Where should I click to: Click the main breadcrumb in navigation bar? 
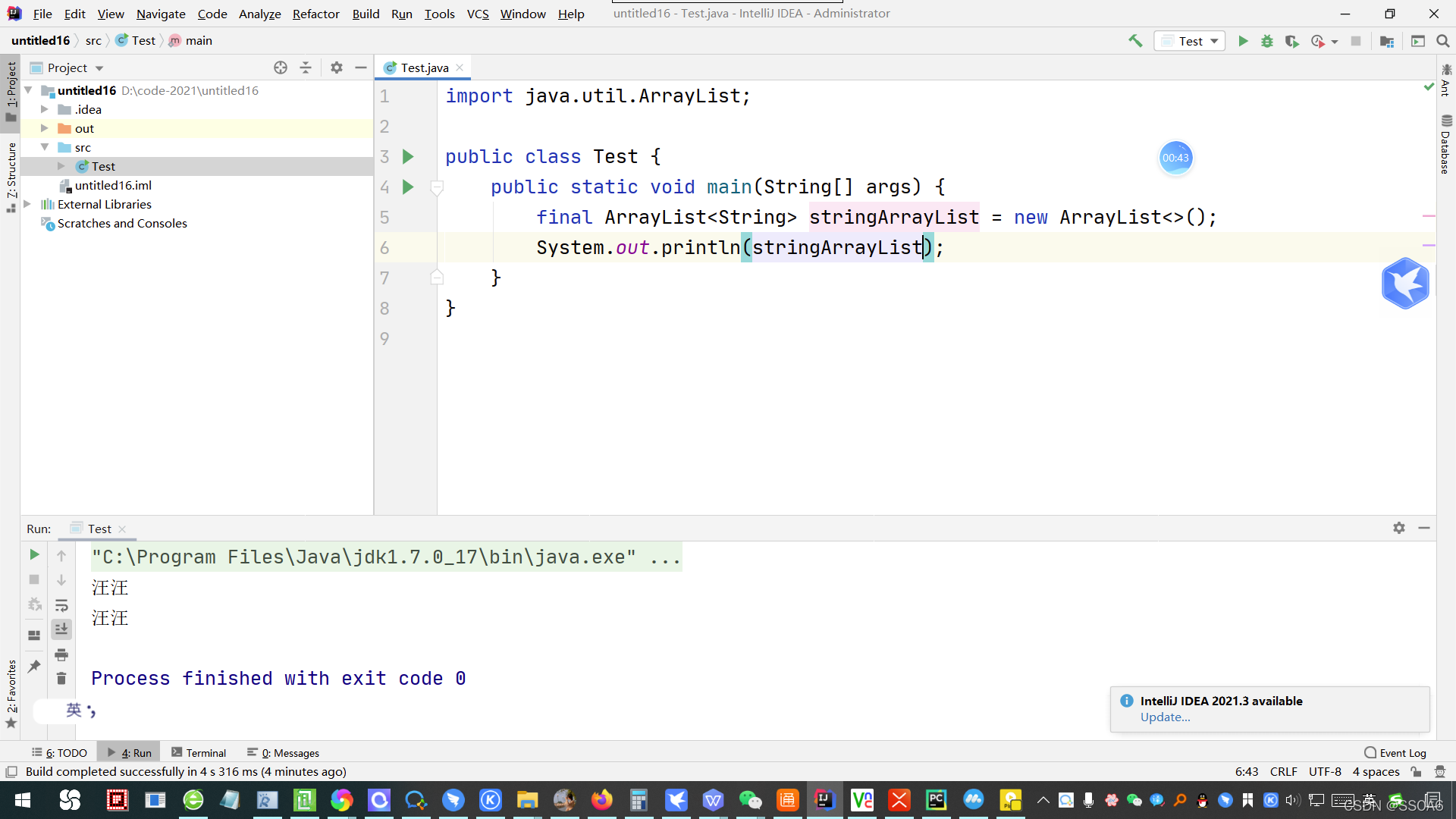[191, 41]
